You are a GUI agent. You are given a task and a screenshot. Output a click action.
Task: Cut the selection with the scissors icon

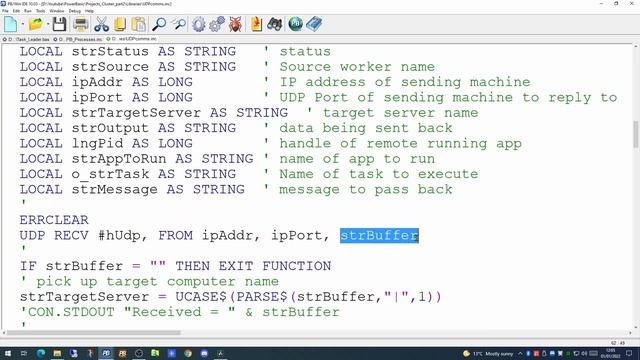pyautogui.click(x=101, y=24)
